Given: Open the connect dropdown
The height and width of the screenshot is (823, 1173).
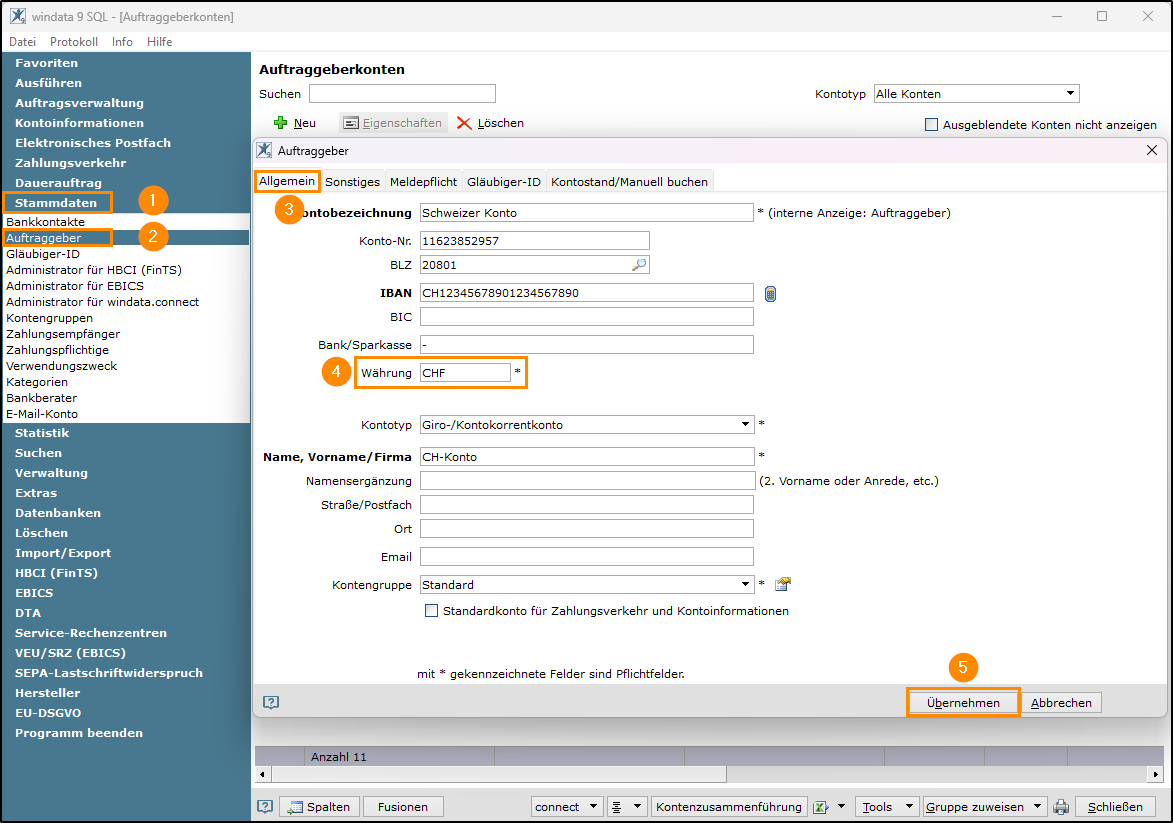Looking at the screenshot, I should click(566, 807).
